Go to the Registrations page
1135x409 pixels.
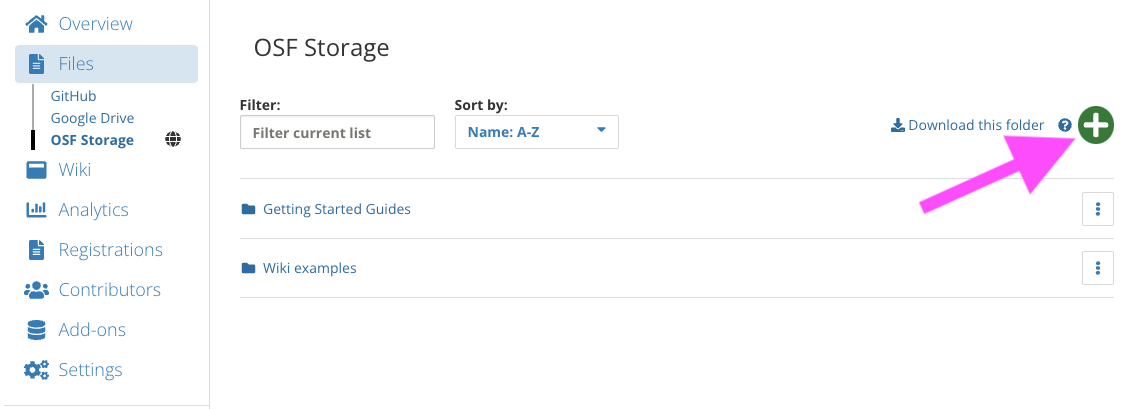111,250
